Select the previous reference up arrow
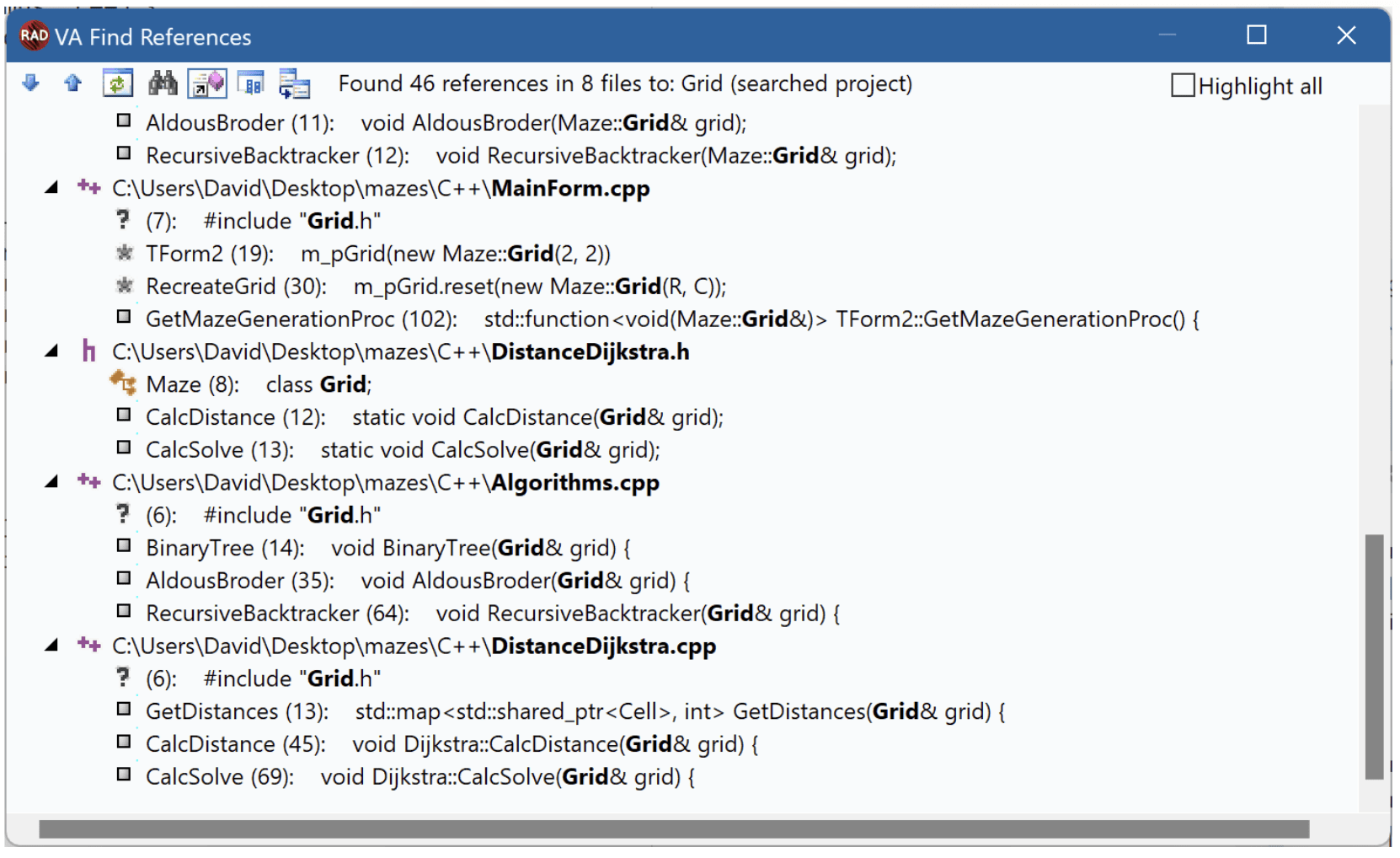 [72, 83]
